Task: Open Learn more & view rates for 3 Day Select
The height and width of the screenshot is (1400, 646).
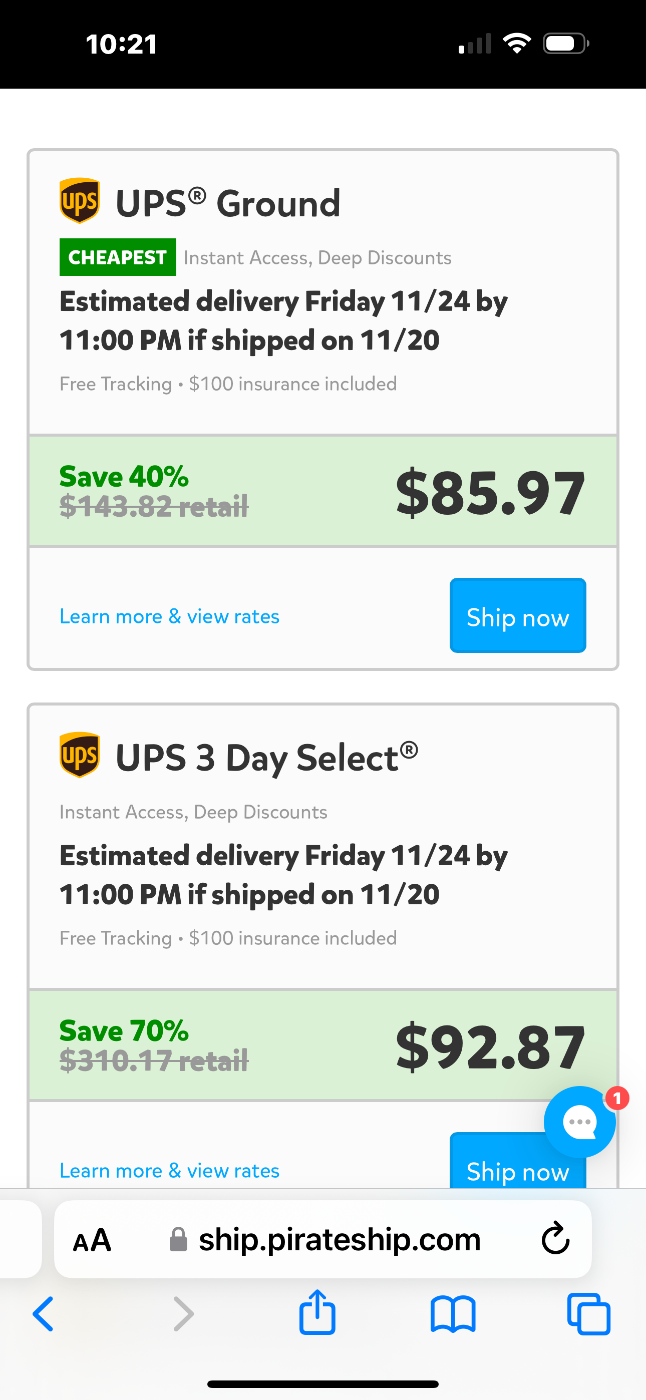Action: 169,1170
